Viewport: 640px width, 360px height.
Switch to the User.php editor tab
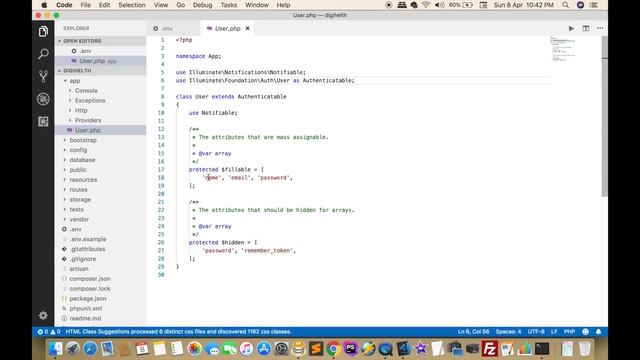(227, 28)
